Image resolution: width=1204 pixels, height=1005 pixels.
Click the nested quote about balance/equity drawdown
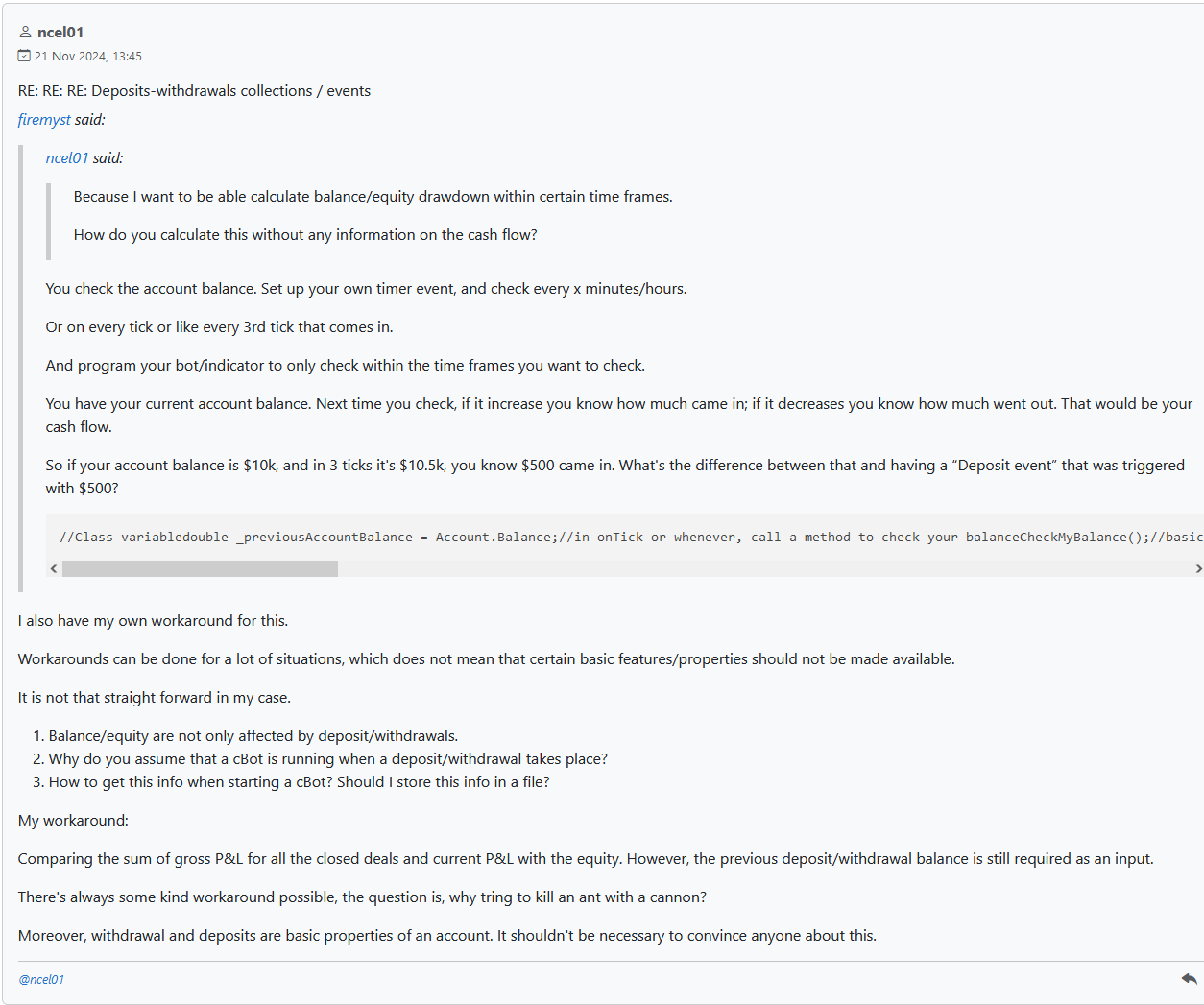click(x=373, y=216)
